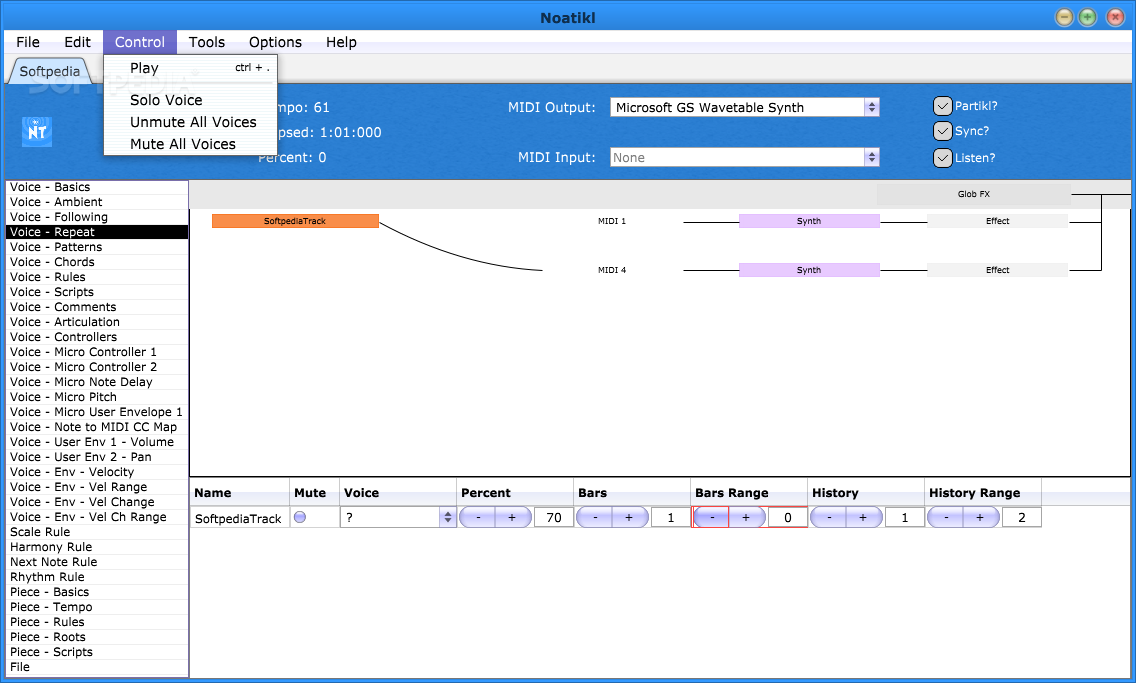1136x683 pixels.
Task: Select Voice - Scripts in the list
Action: tap(97, 292)
